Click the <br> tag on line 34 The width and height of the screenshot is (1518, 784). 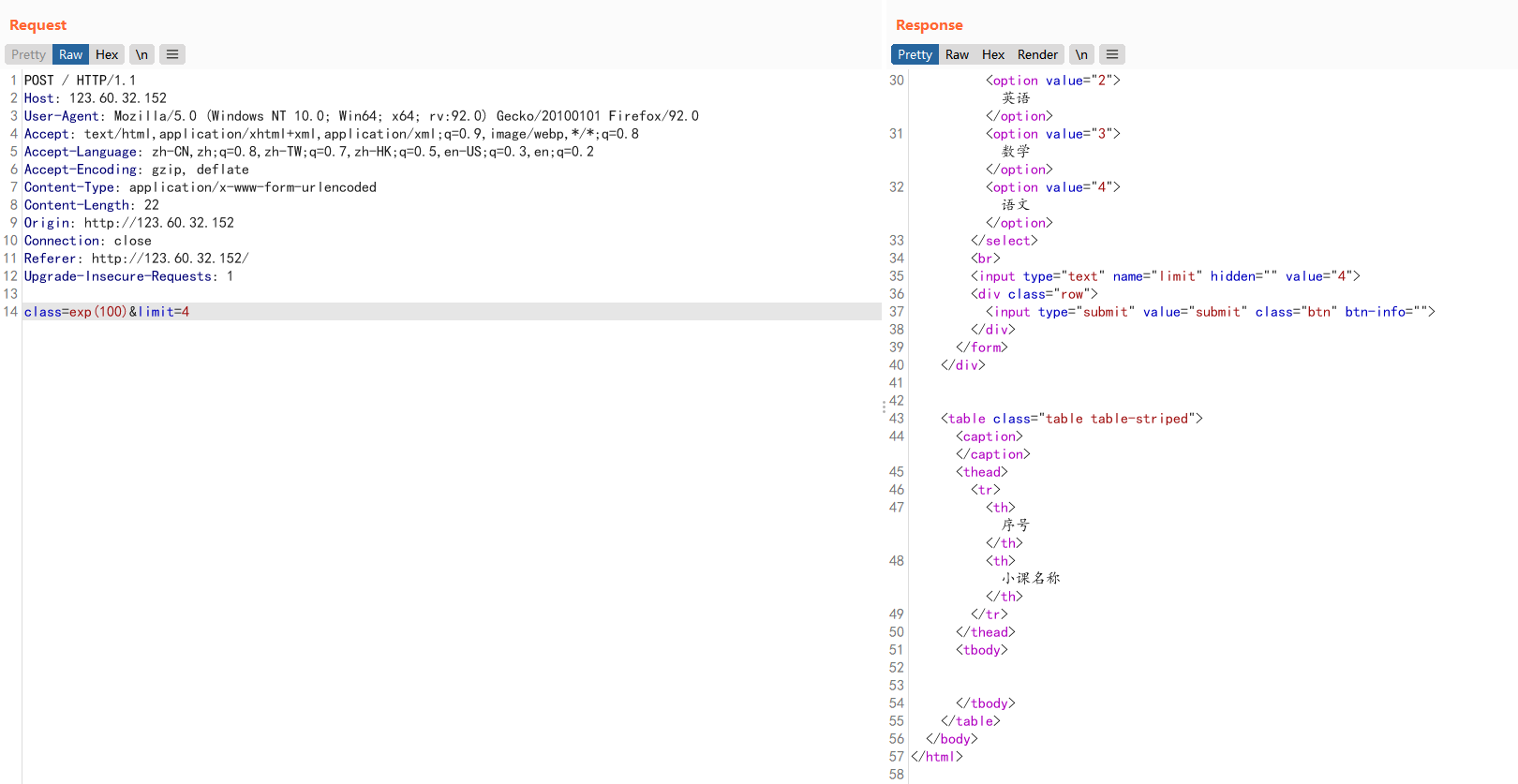coord(986,259)
